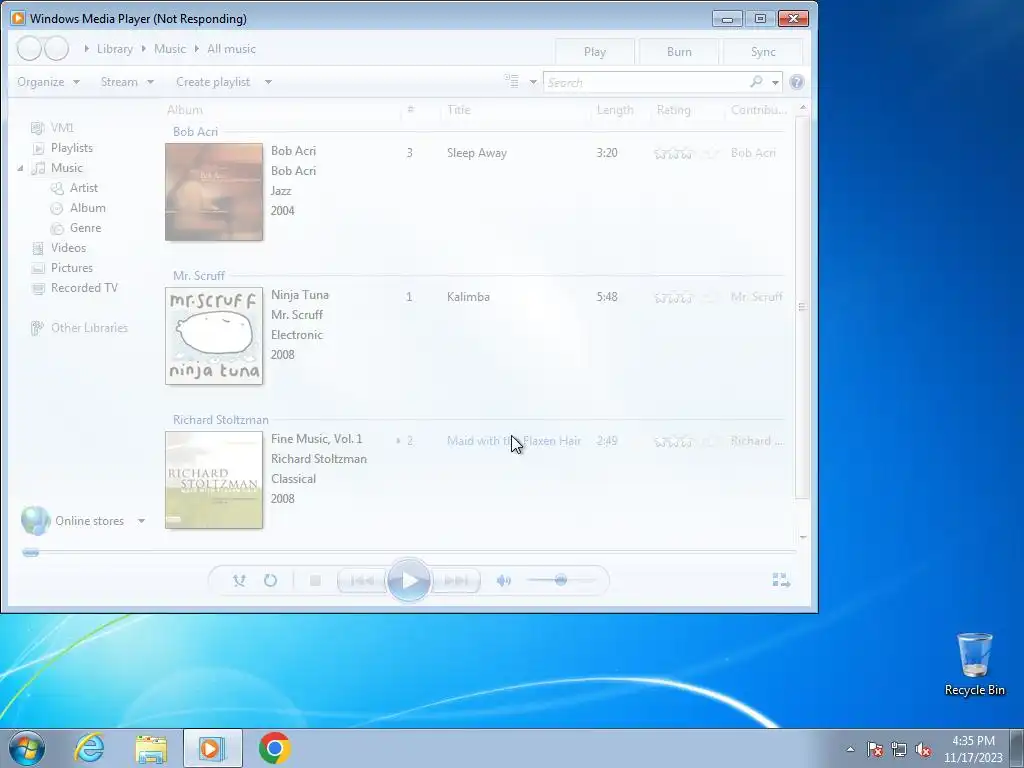Click Music in the breadcrumb

[170, 49]
